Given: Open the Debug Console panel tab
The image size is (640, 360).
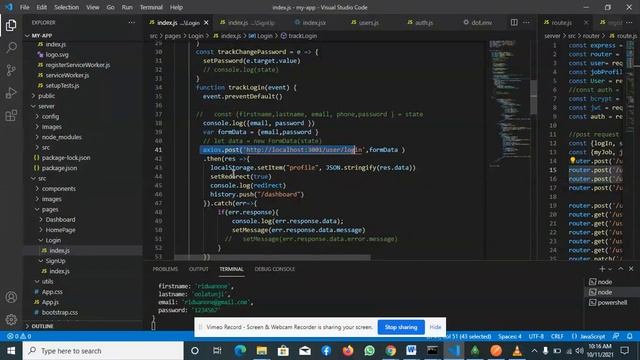Looking at the screenshot, I should pyautogui.click(x=275, y=269).
